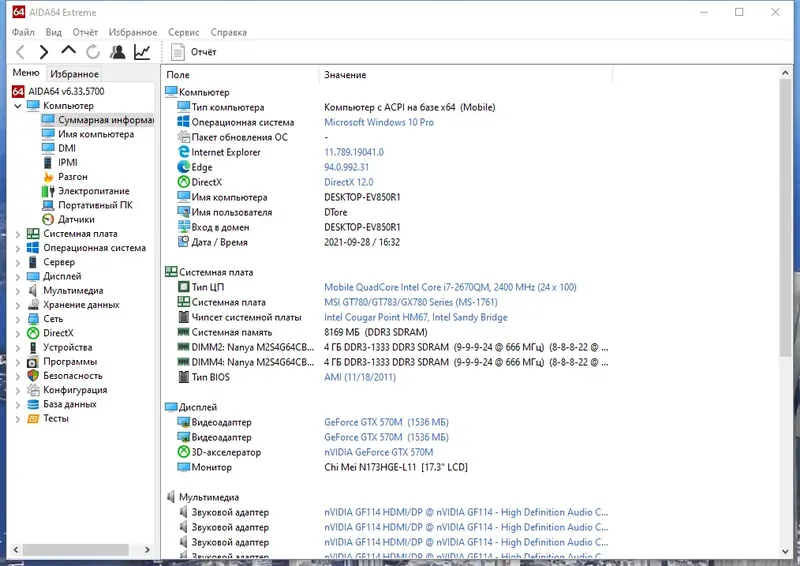Expand the Системная плата tree node
800x566 pixels.
(x=17, y=234)
